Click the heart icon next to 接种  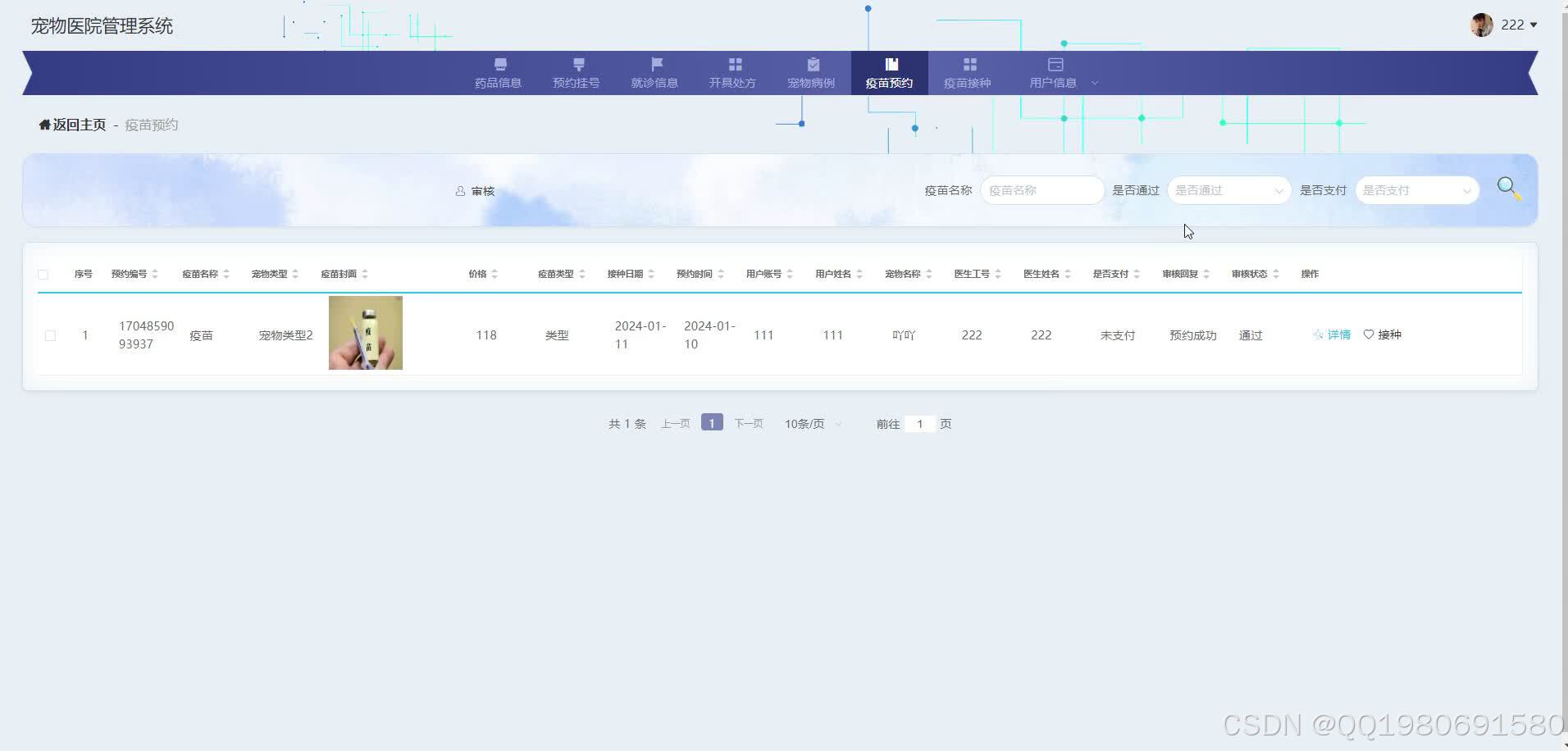(1368, 335)
